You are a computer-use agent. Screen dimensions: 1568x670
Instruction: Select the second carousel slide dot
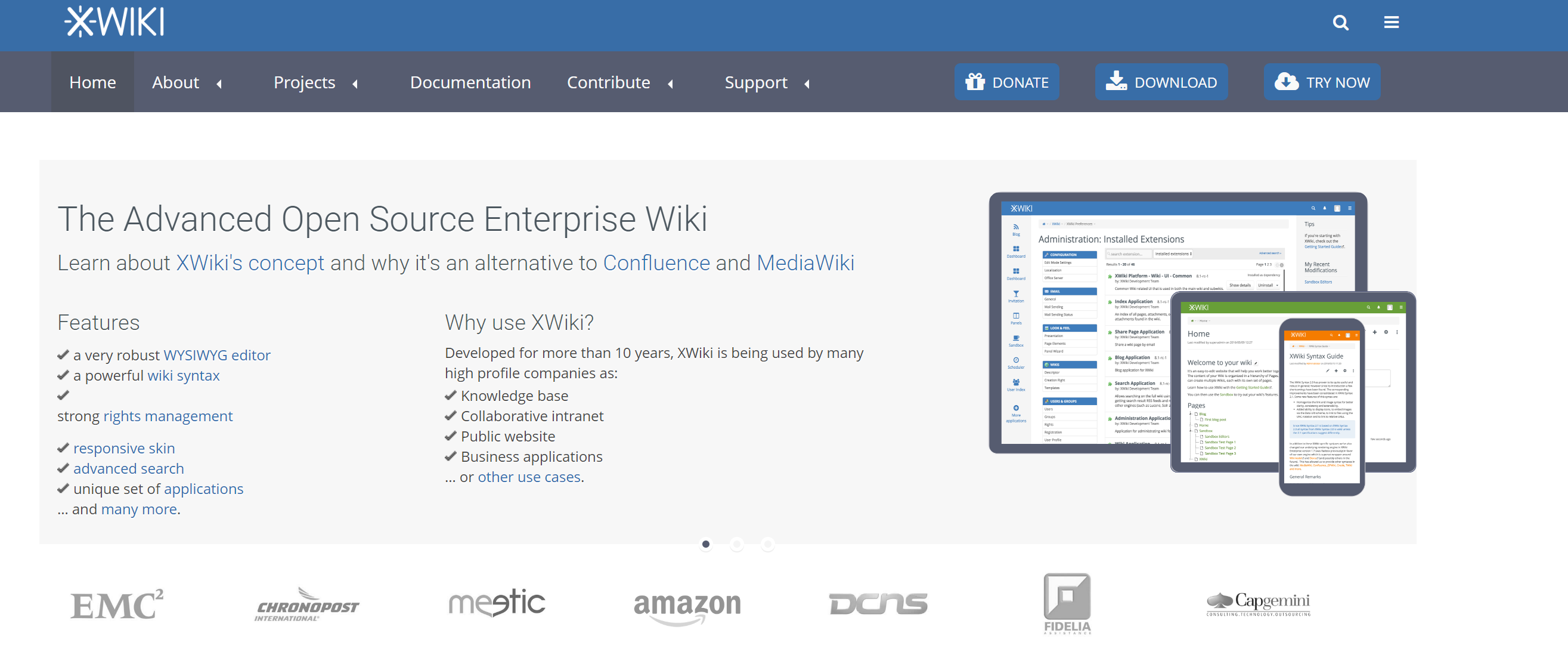(736, 544)
